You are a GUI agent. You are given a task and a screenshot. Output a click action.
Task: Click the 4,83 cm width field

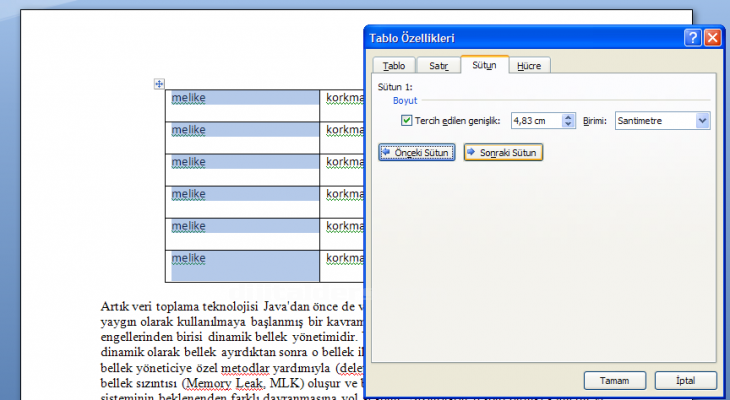[x=534, y=121]
